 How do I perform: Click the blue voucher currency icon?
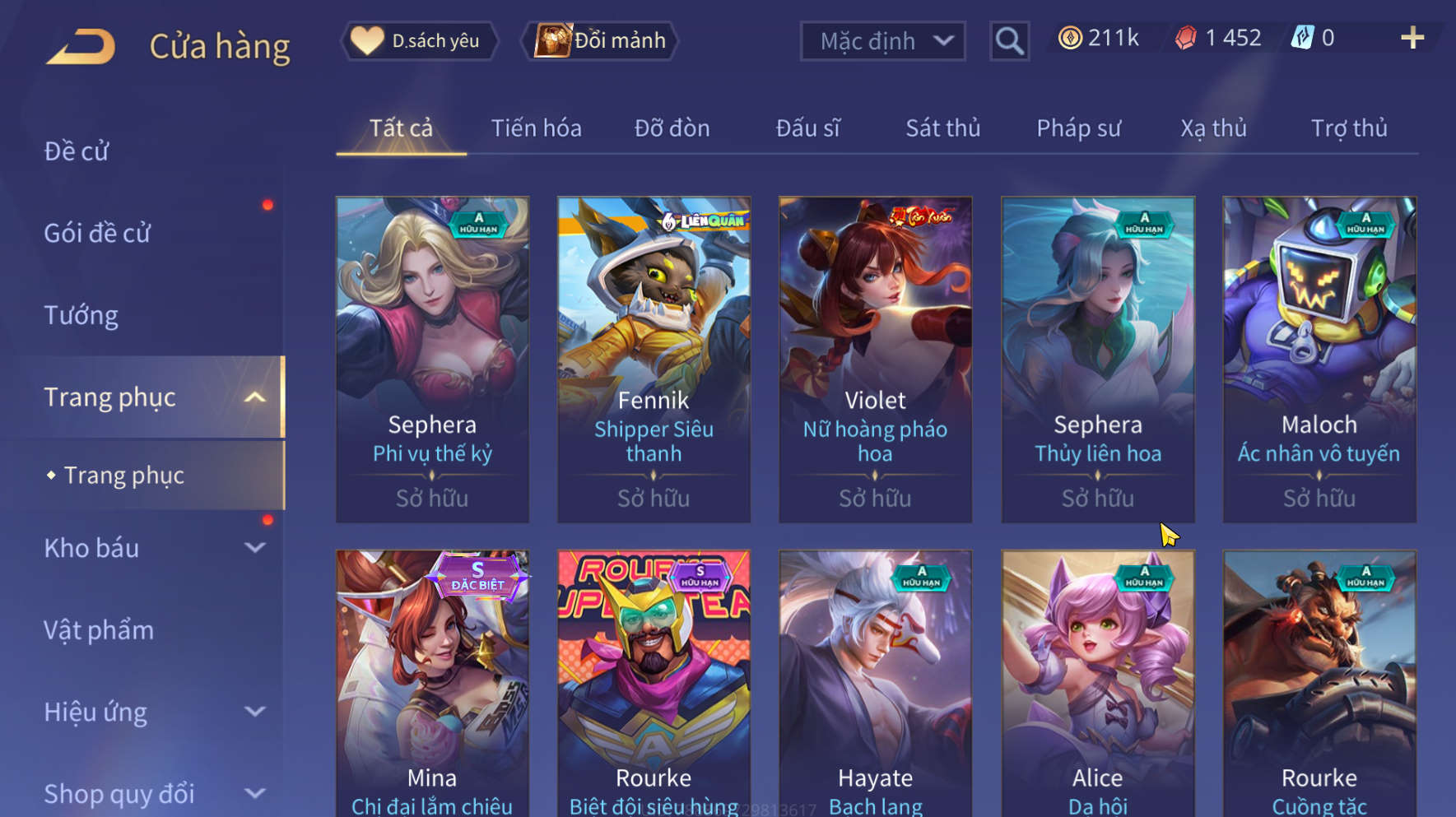point(1302,38)
